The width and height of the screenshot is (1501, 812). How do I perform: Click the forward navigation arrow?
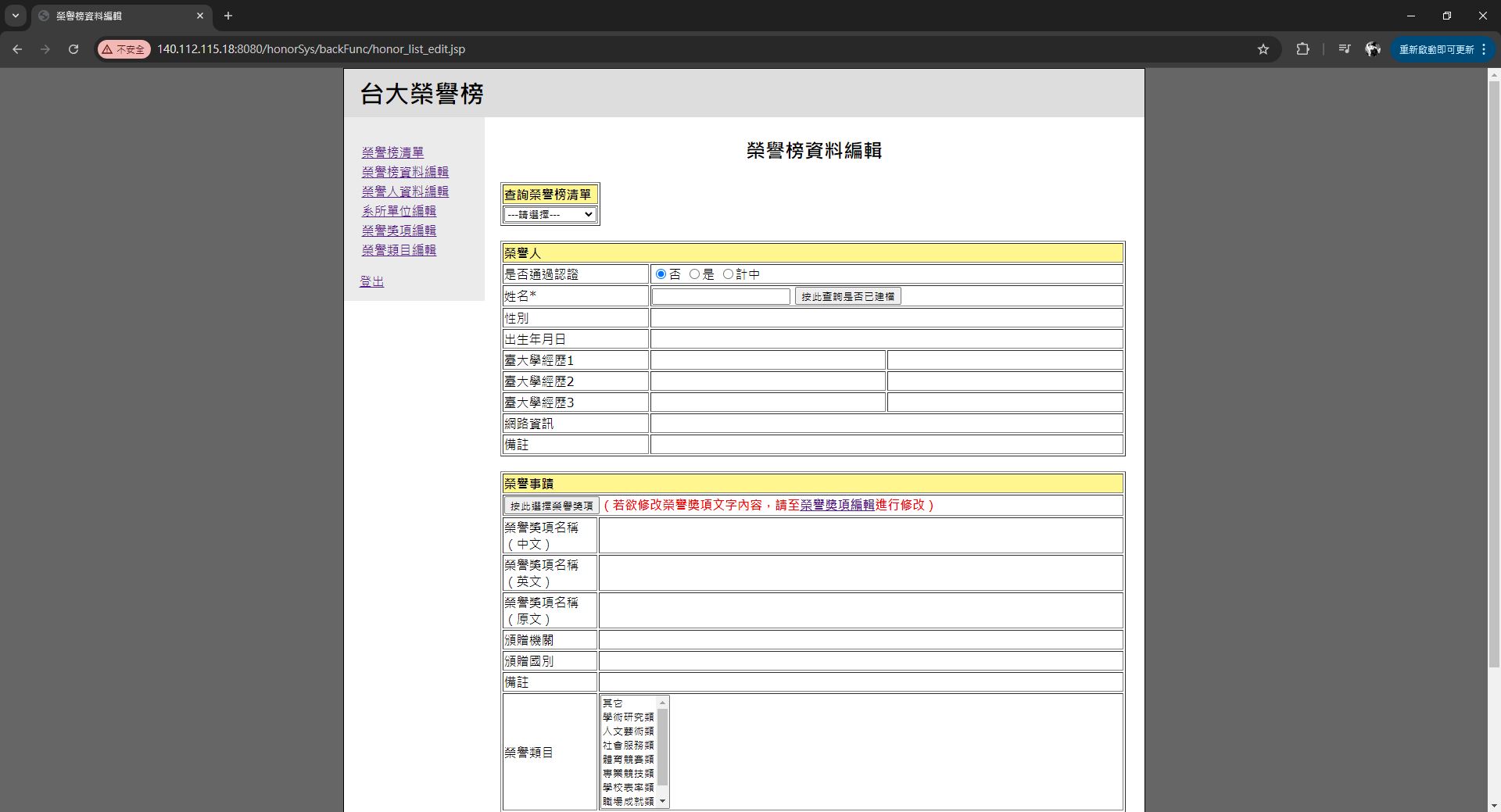pyautogui.click(x=45, y=49)
